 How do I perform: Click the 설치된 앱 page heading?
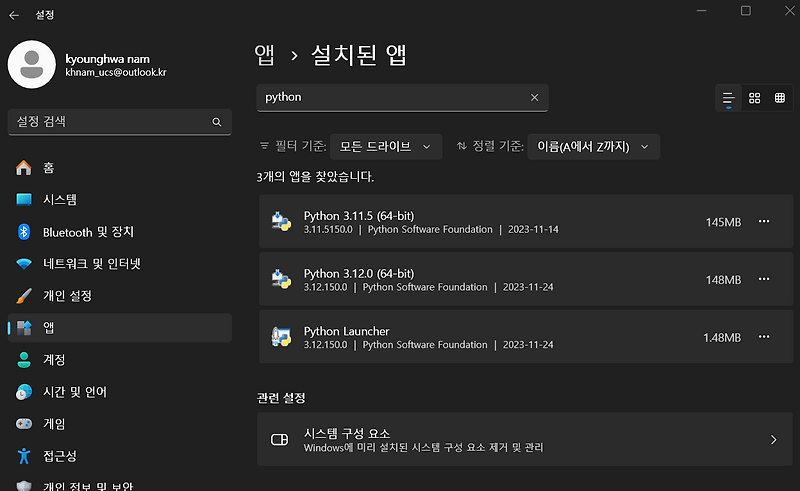359,55
